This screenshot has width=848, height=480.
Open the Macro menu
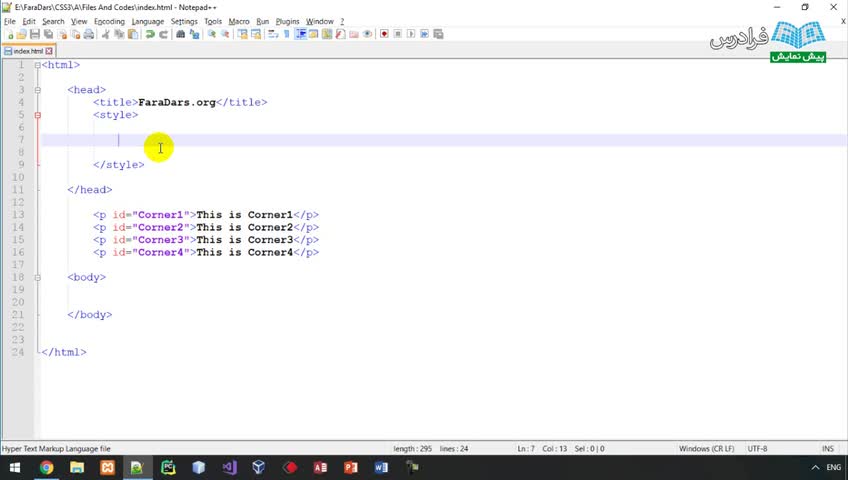click(x=238, y=21)
